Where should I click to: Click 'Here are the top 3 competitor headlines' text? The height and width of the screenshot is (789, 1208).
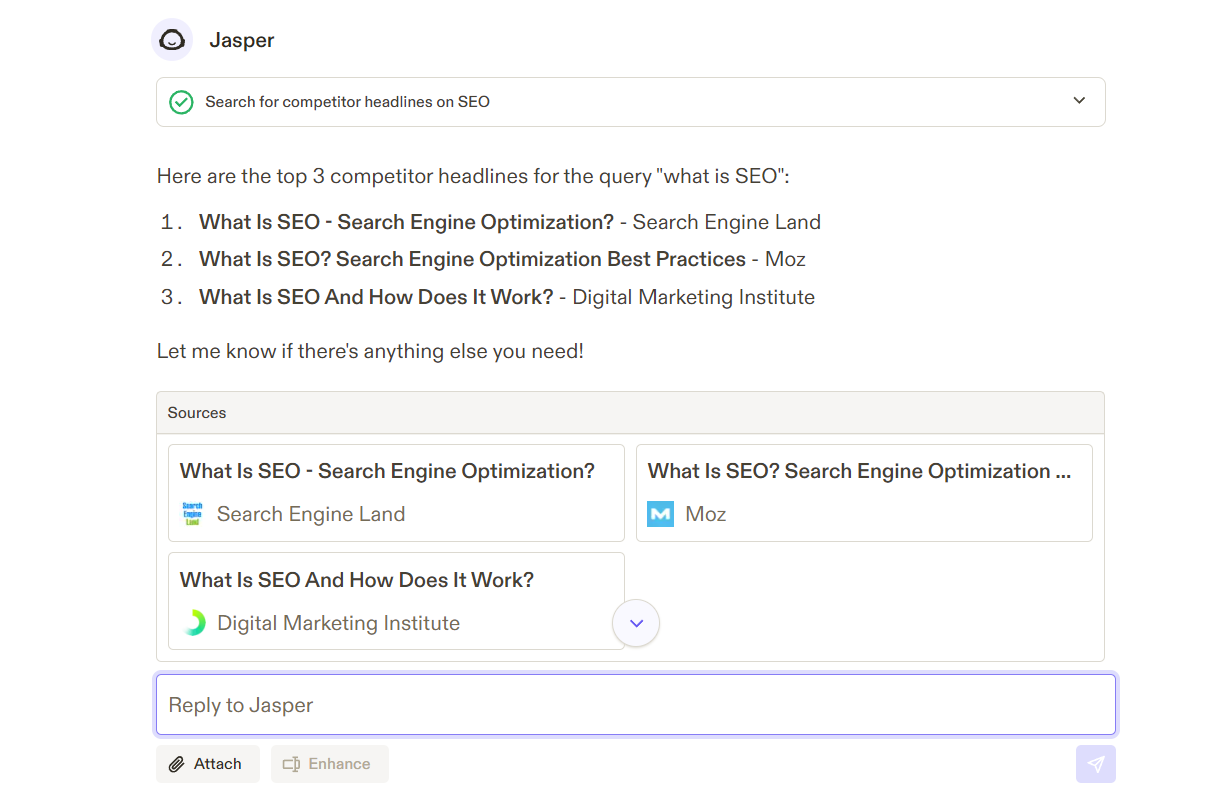(x=473, y=176)
